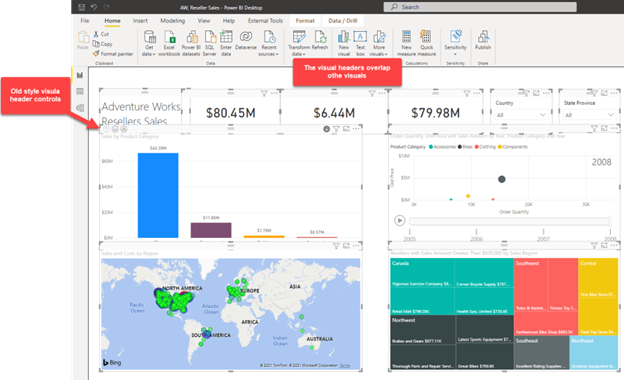Screen dimensions: 624x380
Task: Open filter icon on bar chart header
Action: click(336, 129)
